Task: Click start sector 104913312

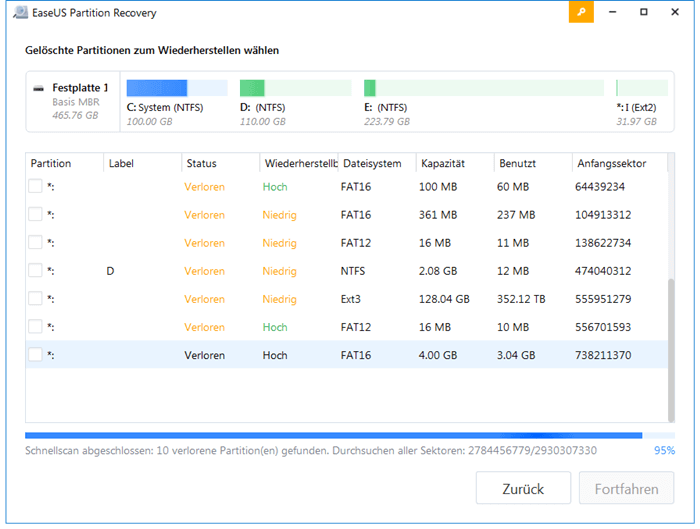Action: (x=603, y=215)
